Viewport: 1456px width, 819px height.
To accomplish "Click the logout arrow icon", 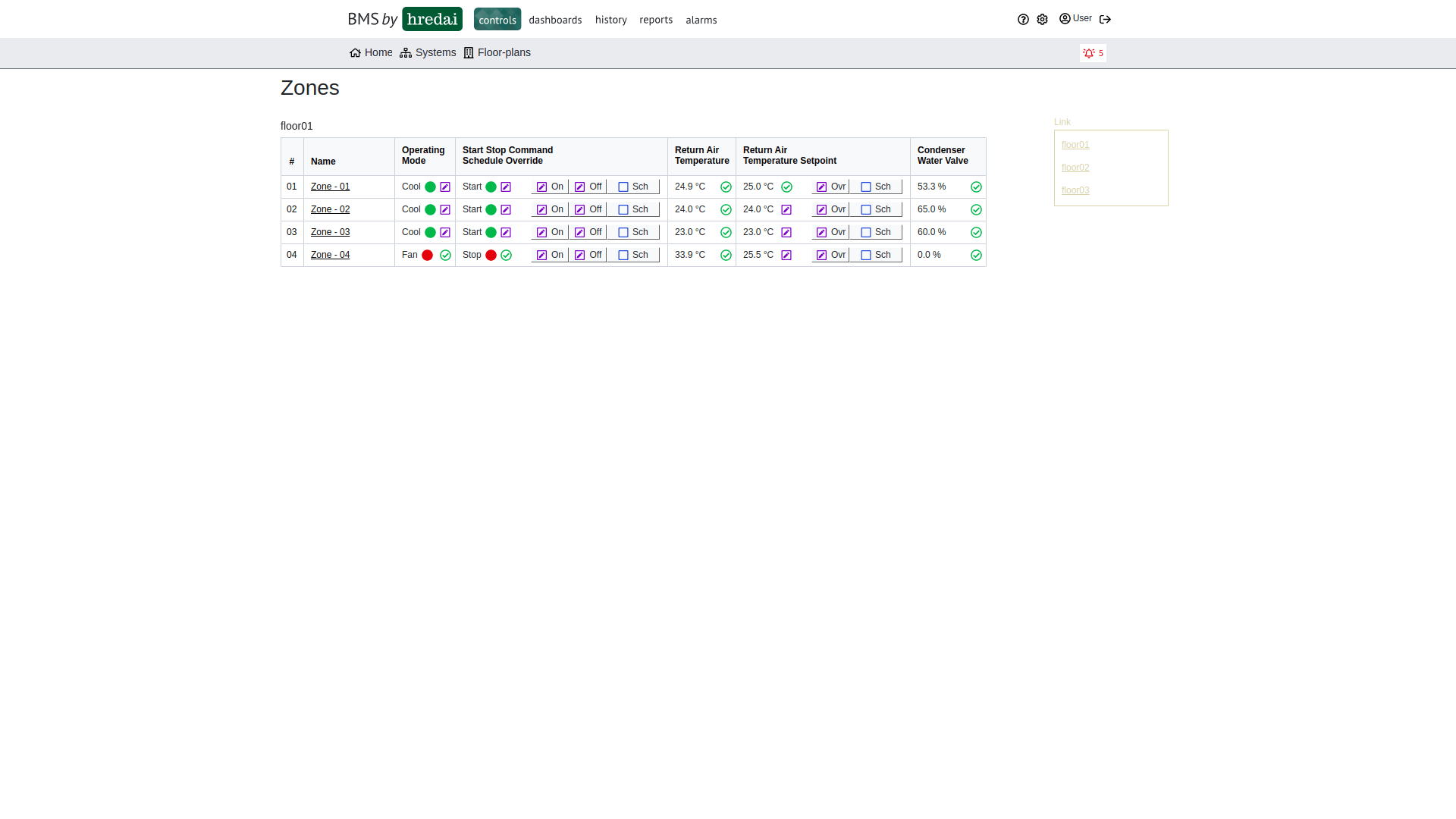I will pyautogui.click(x=1105, y=20).
